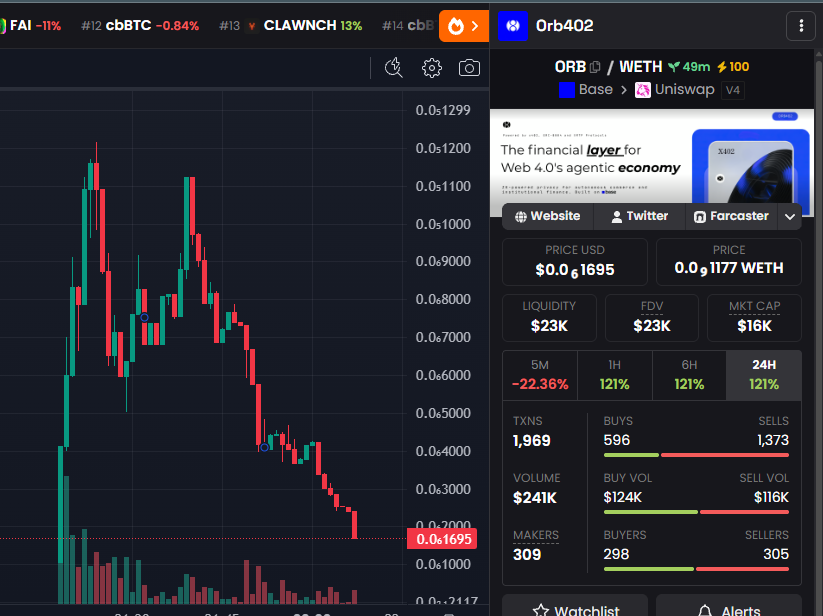
Task: Click the buy volume versus sell volume bar
Action: pos(696,512)
